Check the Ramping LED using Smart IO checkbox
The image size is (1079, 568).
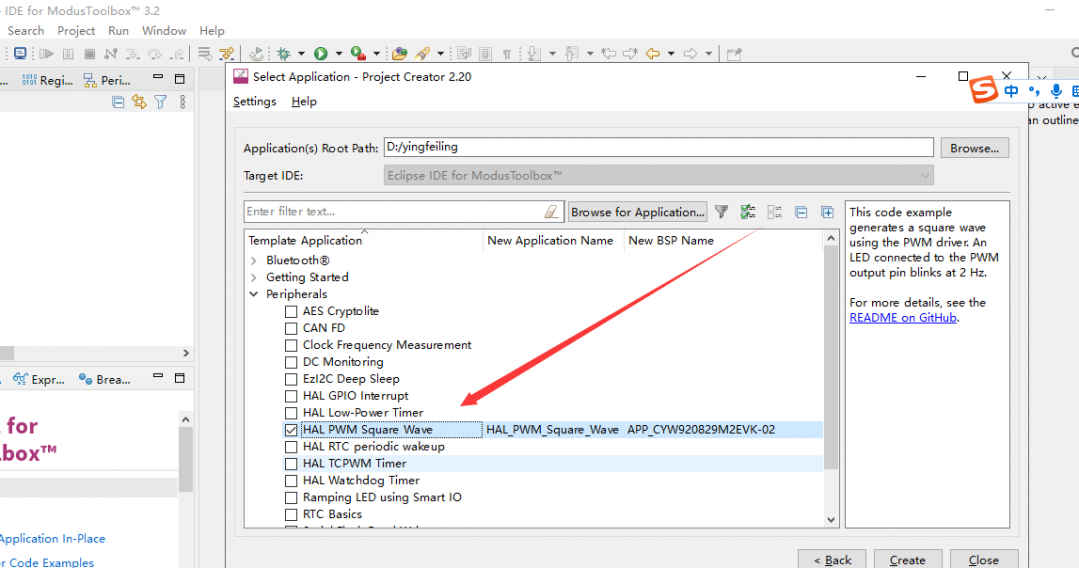[291, 498]
